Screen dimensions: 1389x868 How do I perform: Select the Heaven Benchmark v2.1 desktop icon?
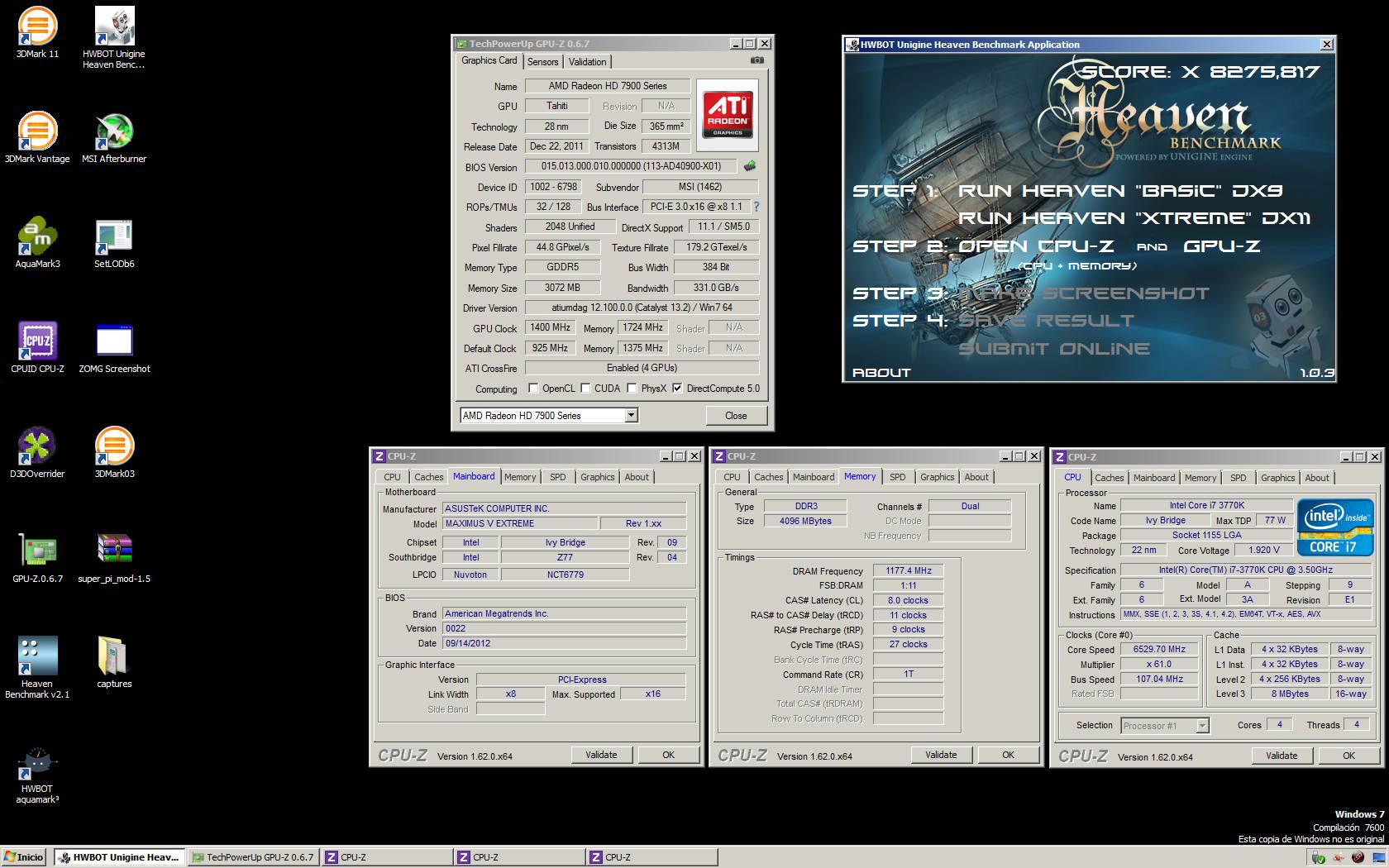coord(37,667)
